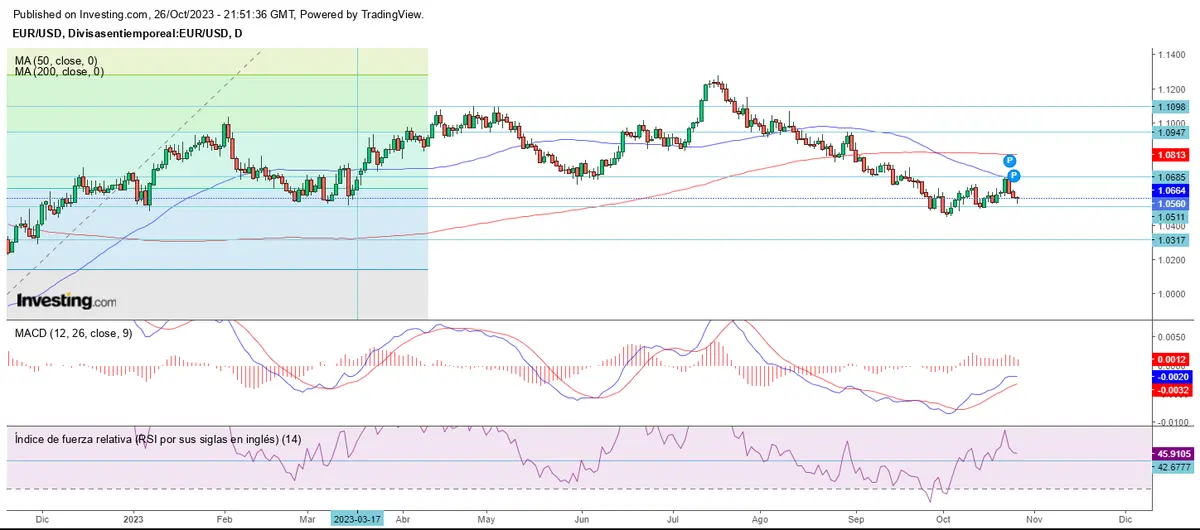1200x530 pixels.
Task: Click the 1.0947 price level label
Action: [1171, 131]
